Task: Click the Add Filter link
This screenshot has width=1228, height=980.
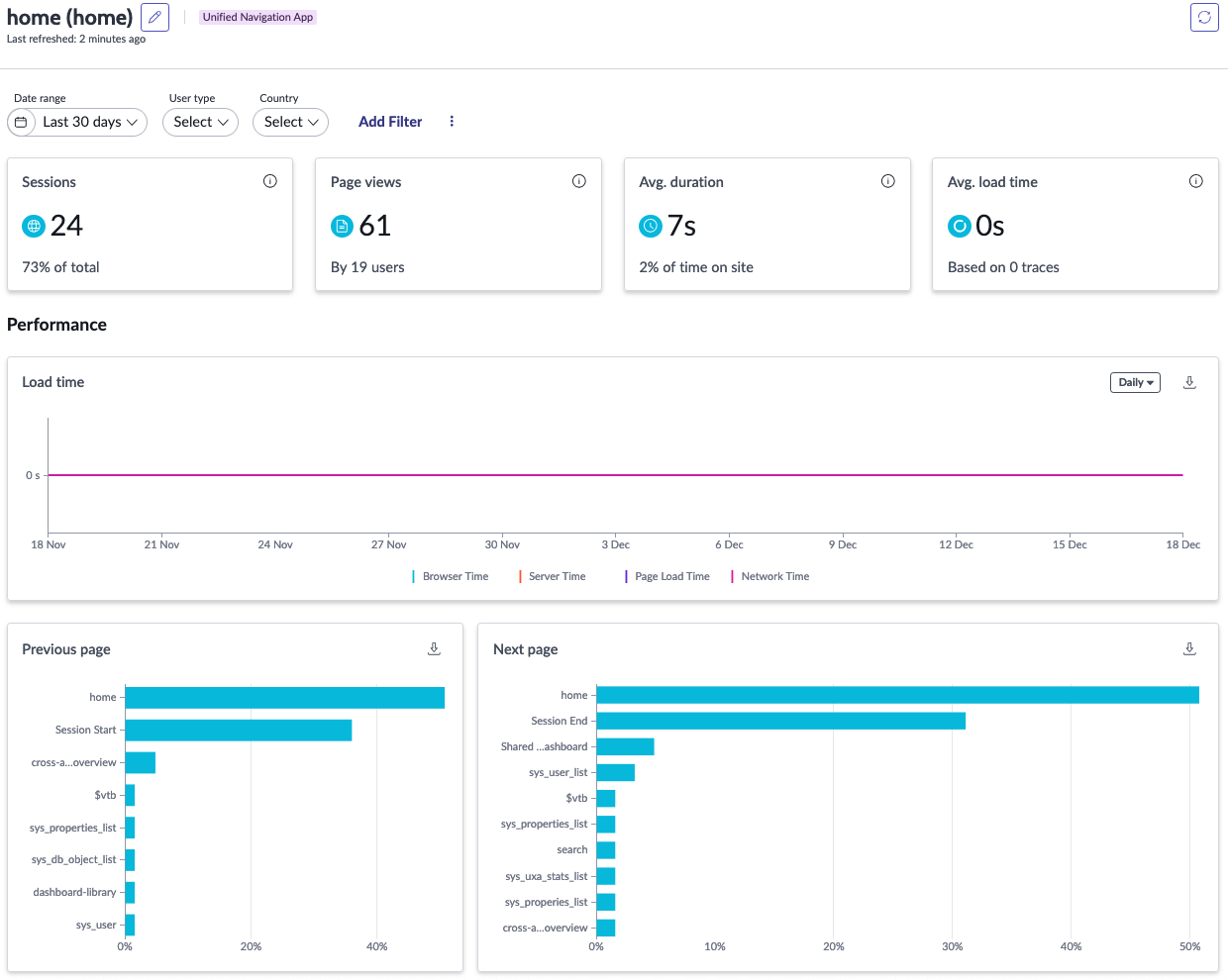Action: (390, 122)
